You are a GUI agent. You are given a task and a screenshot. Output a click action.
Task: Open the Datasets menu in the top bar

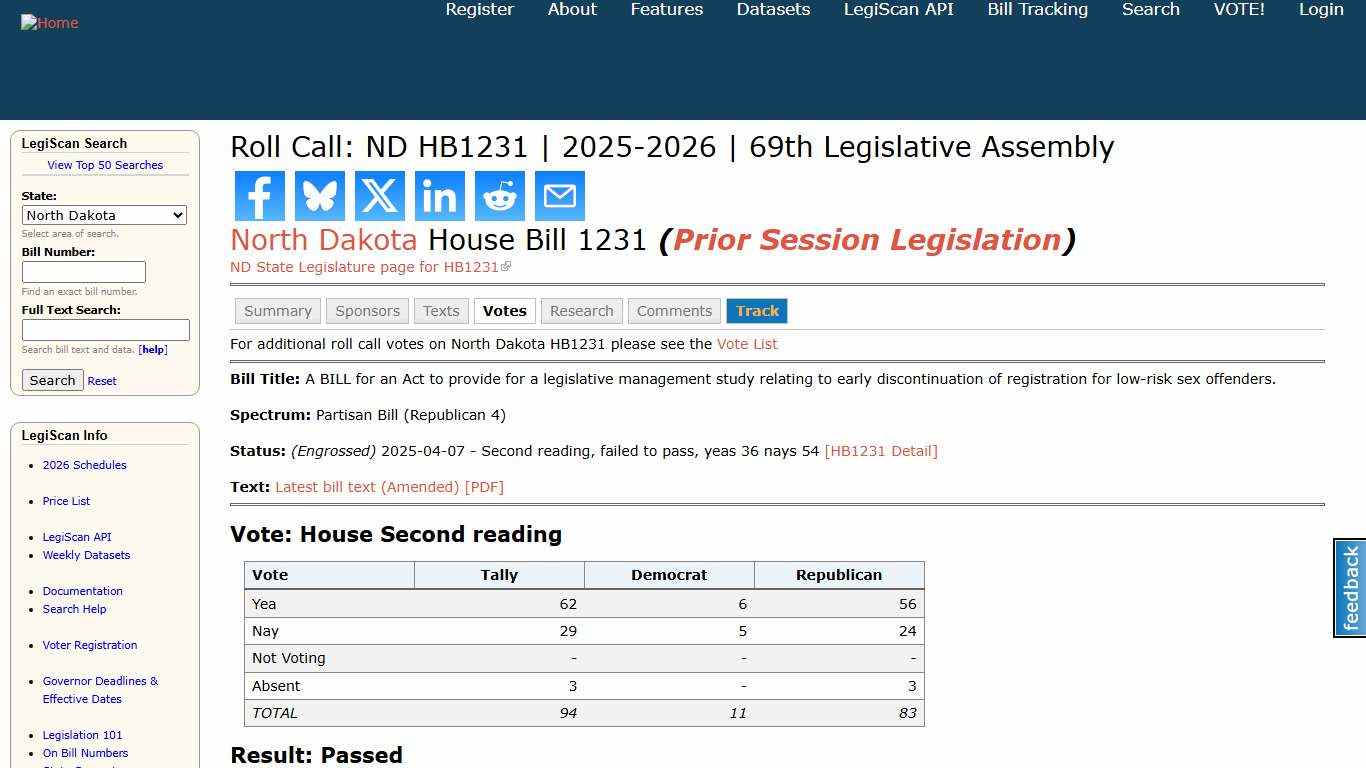click(x=772, y=9)
